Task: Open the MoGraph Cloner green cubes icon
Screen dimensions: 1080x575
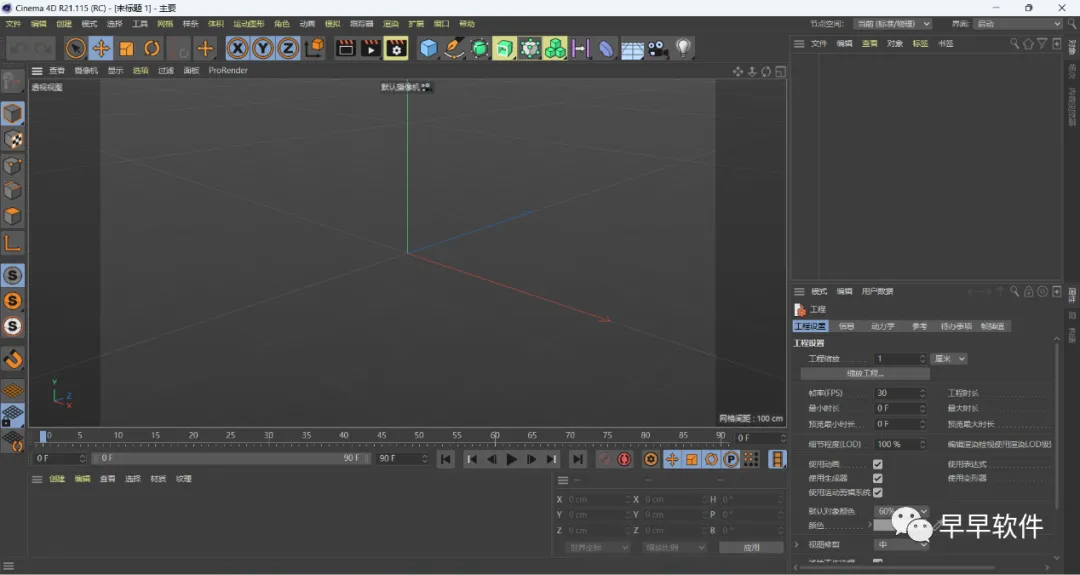Action: 554,48
